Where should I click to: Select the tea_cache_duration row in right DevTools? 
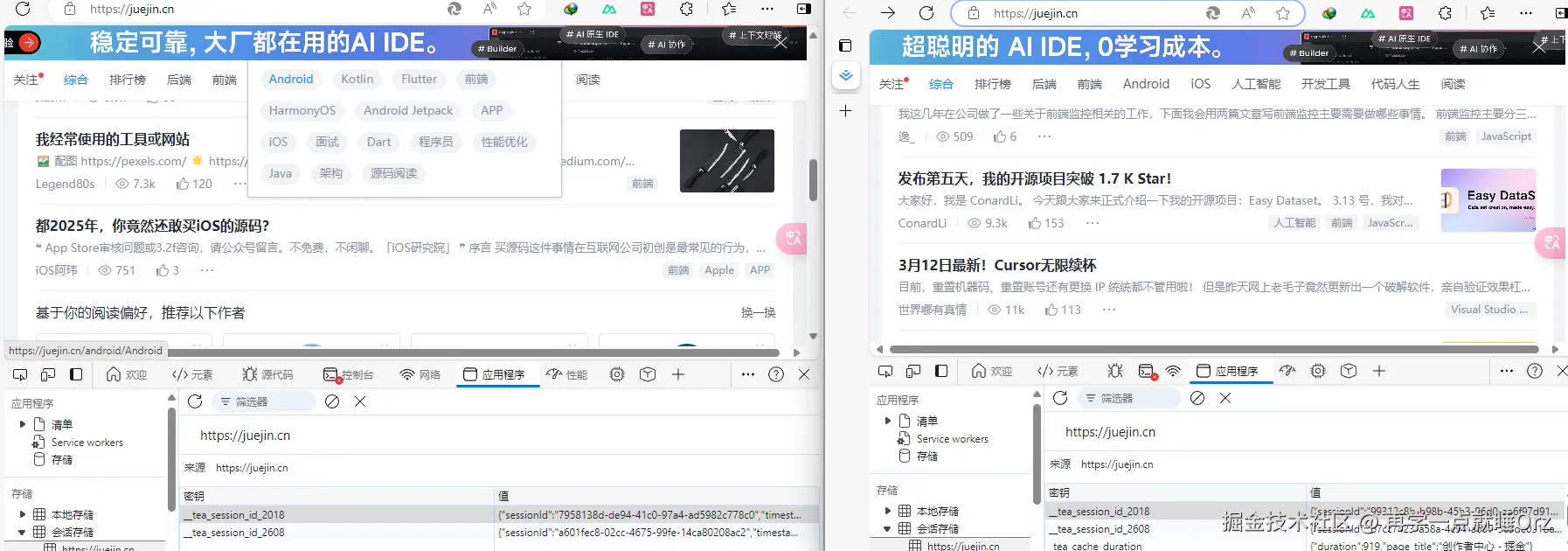[1306, 546]
